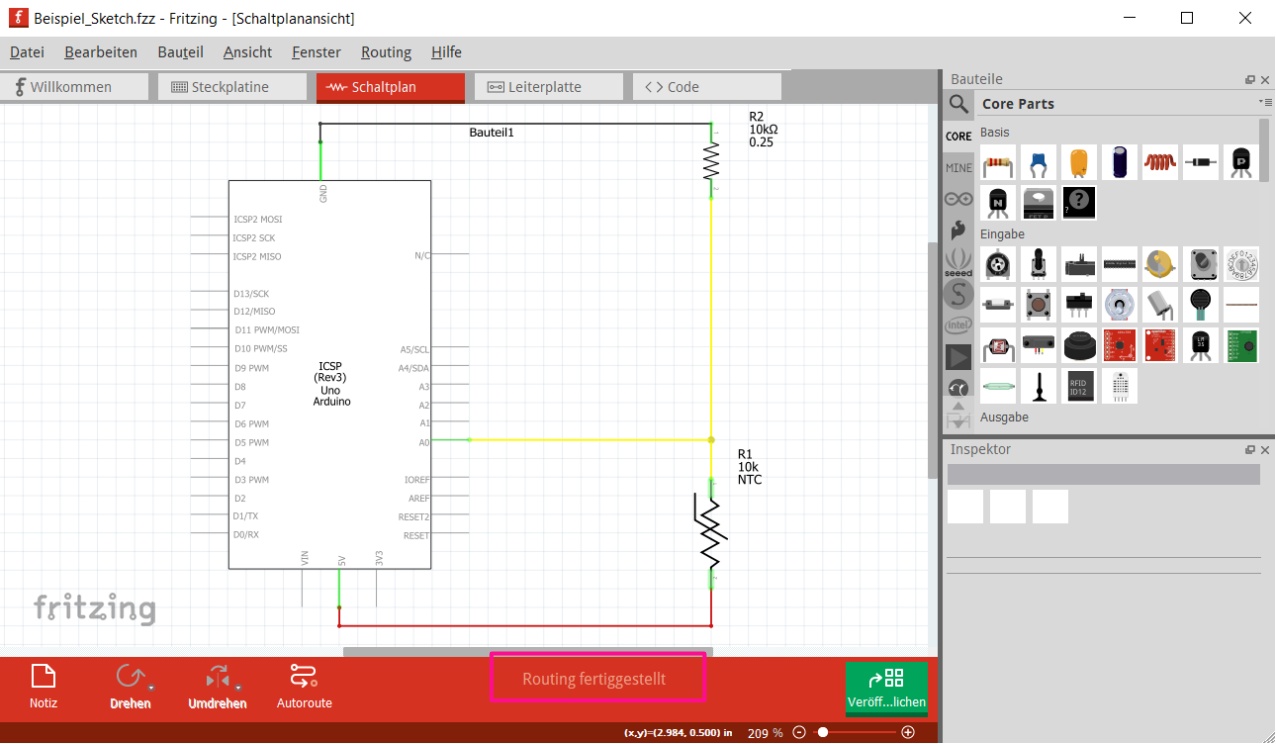Adjust the zoom slider handle
Viewport: 1276px width, 744px height.
(x=823, y=732)
